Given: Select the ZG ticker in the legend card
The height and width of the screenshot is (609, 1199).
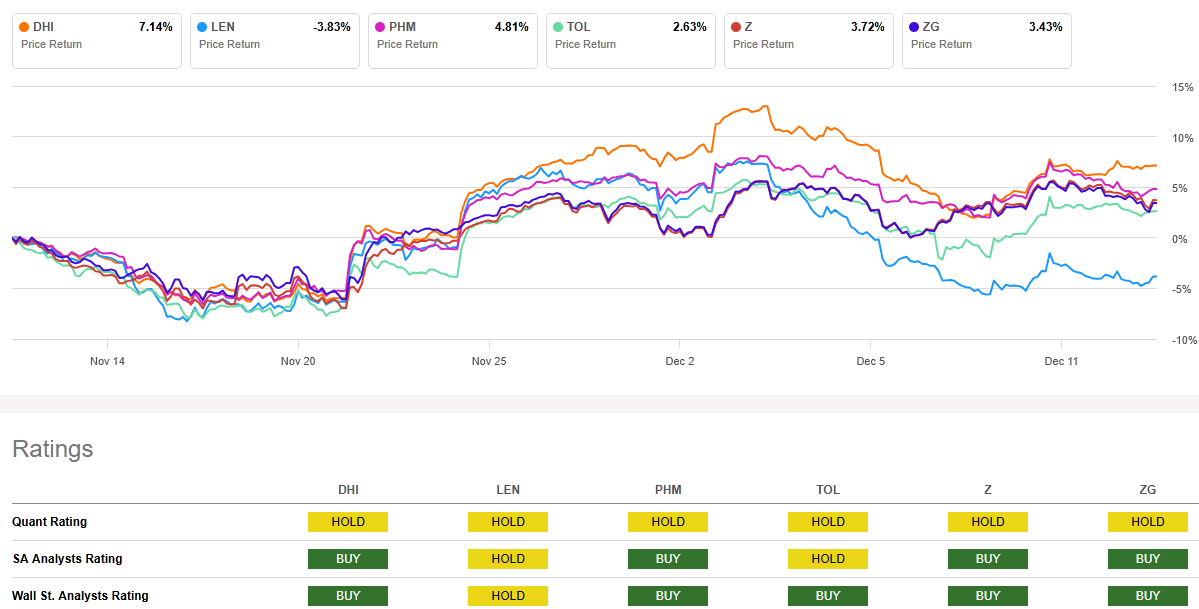Looking at the screenshot, I should (932, 27).
